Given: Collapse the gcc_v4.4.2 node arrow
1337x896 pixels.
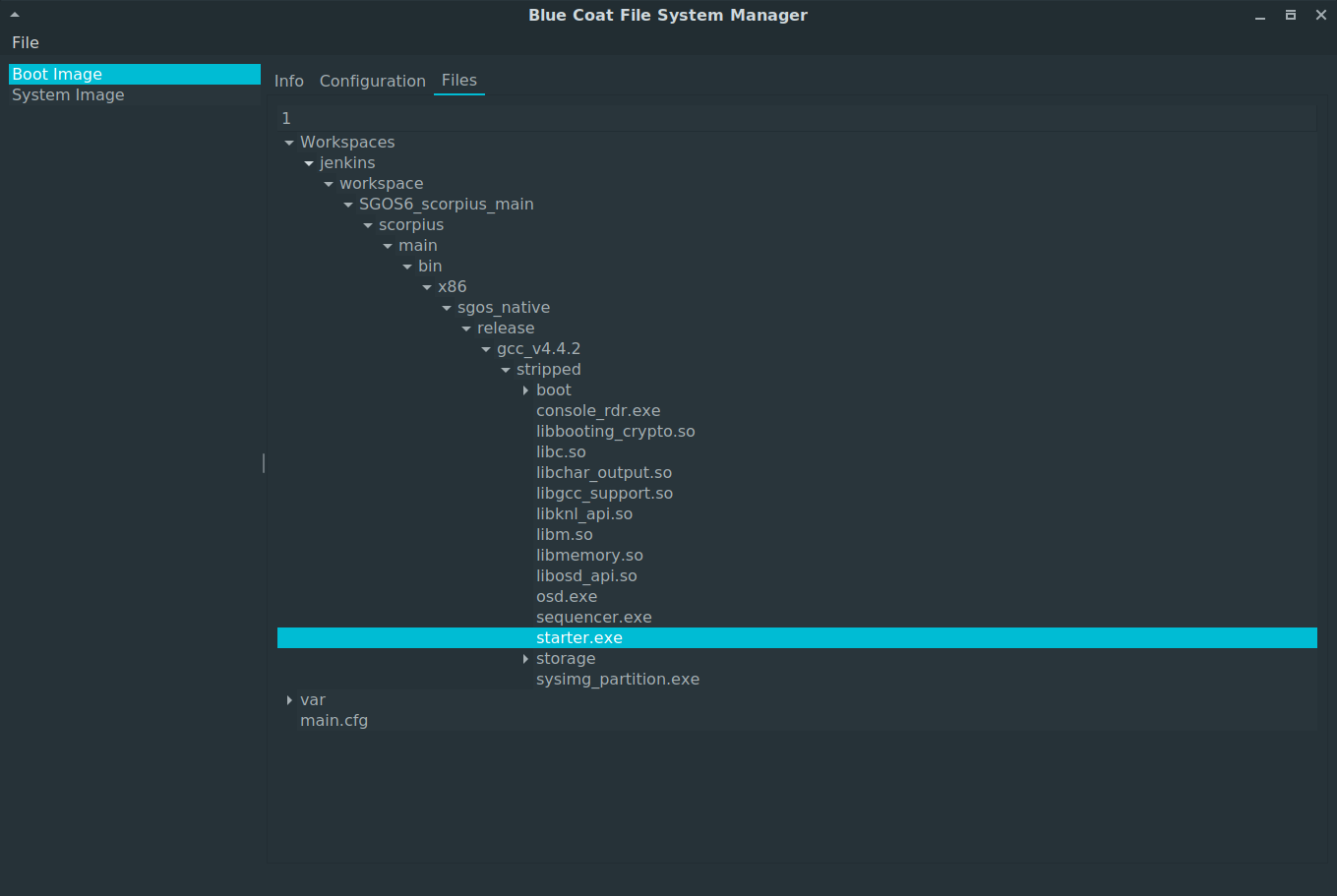Looking at the screenshot, I should click(x=486, y=349).
